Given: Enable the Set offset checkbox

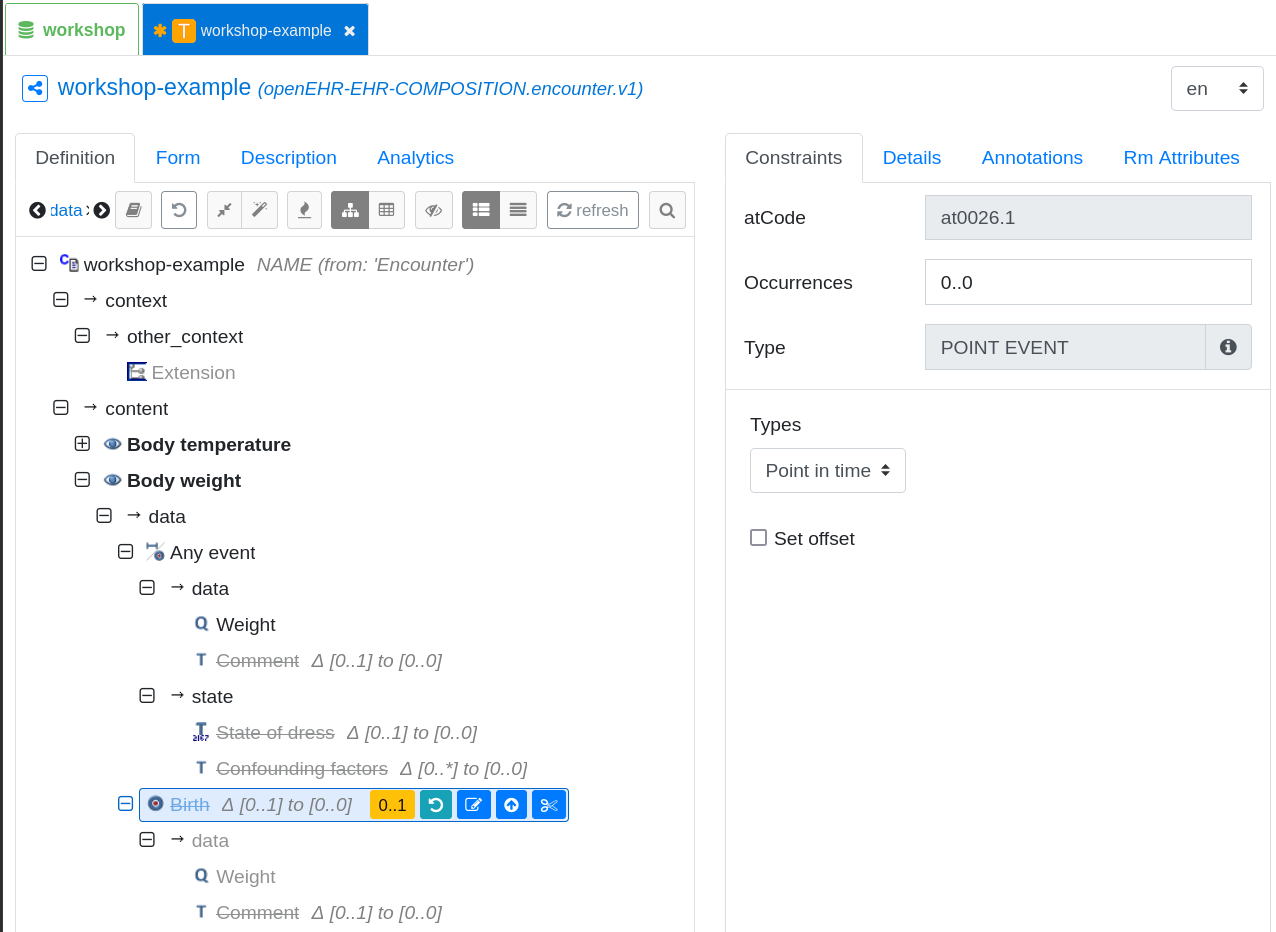Looking at the screenshot, I should (757, 537).
